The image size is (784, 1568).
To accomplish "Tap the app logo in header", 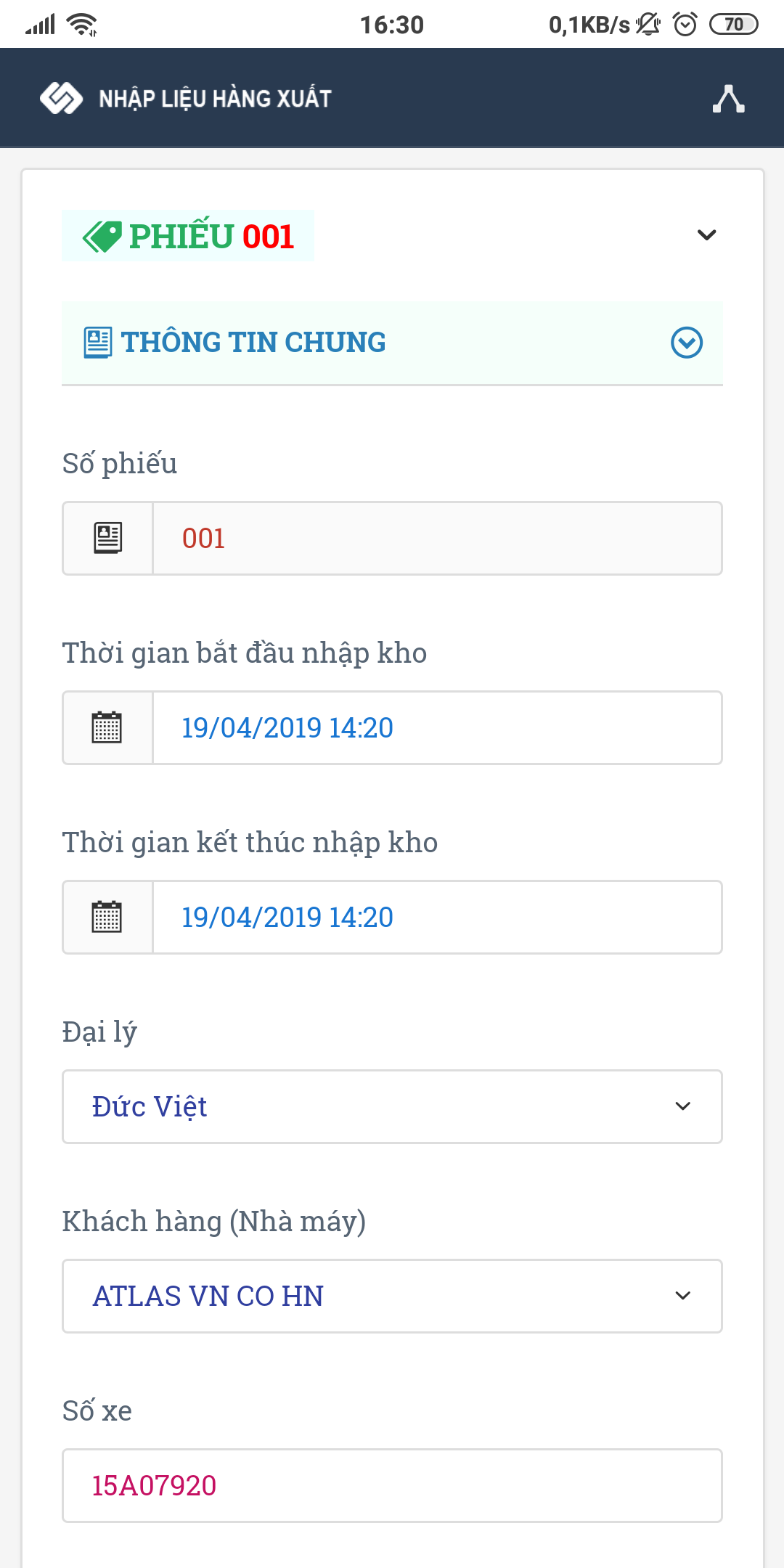I will point(61,99).
